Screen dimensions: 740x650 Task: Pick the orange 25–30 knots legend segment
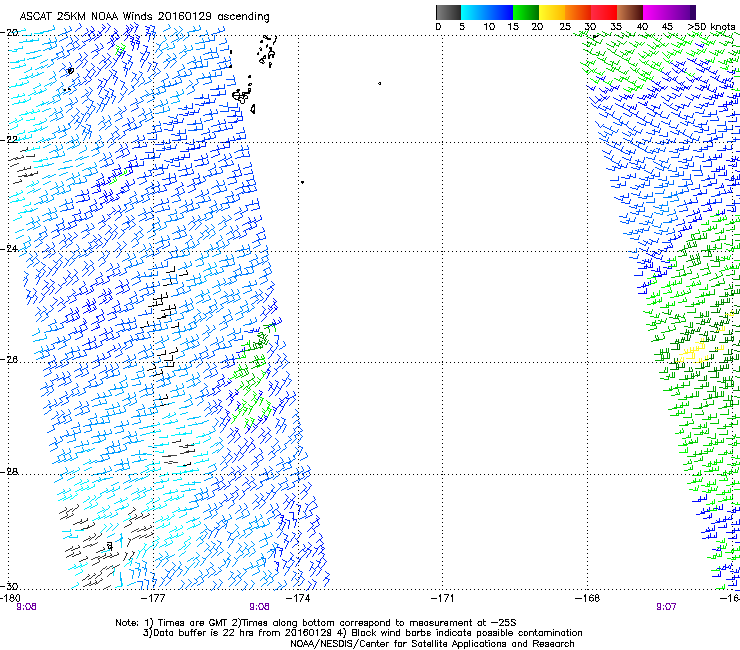(x=578, y=12)
